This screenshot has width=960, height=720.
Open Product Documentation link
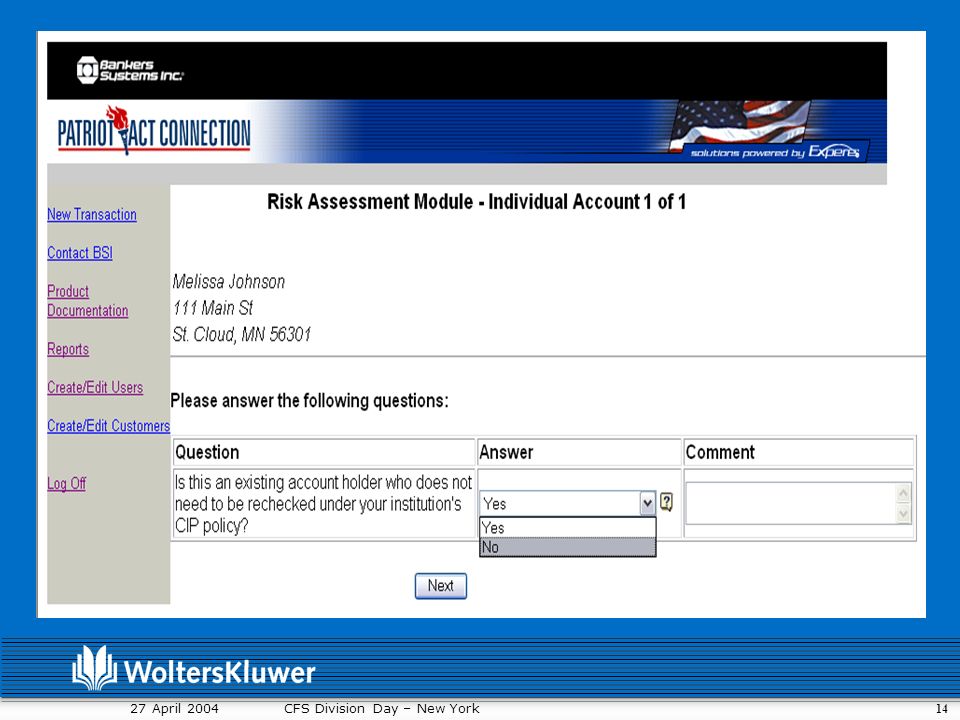[x=88, y=301]
